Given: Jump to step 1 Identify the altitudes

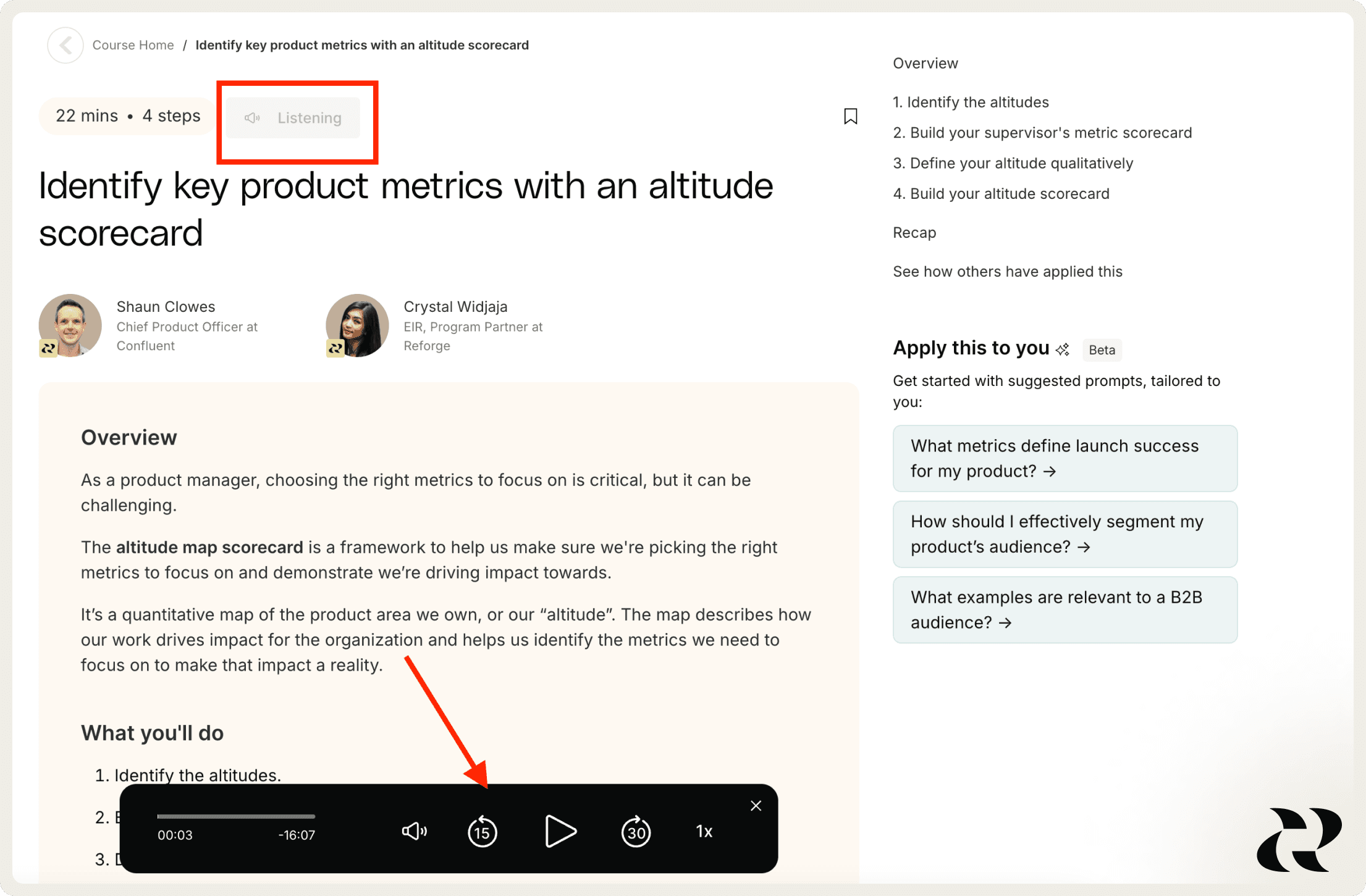Looking at the screenshot, I should pyautogui.click(x=971, y=103).
